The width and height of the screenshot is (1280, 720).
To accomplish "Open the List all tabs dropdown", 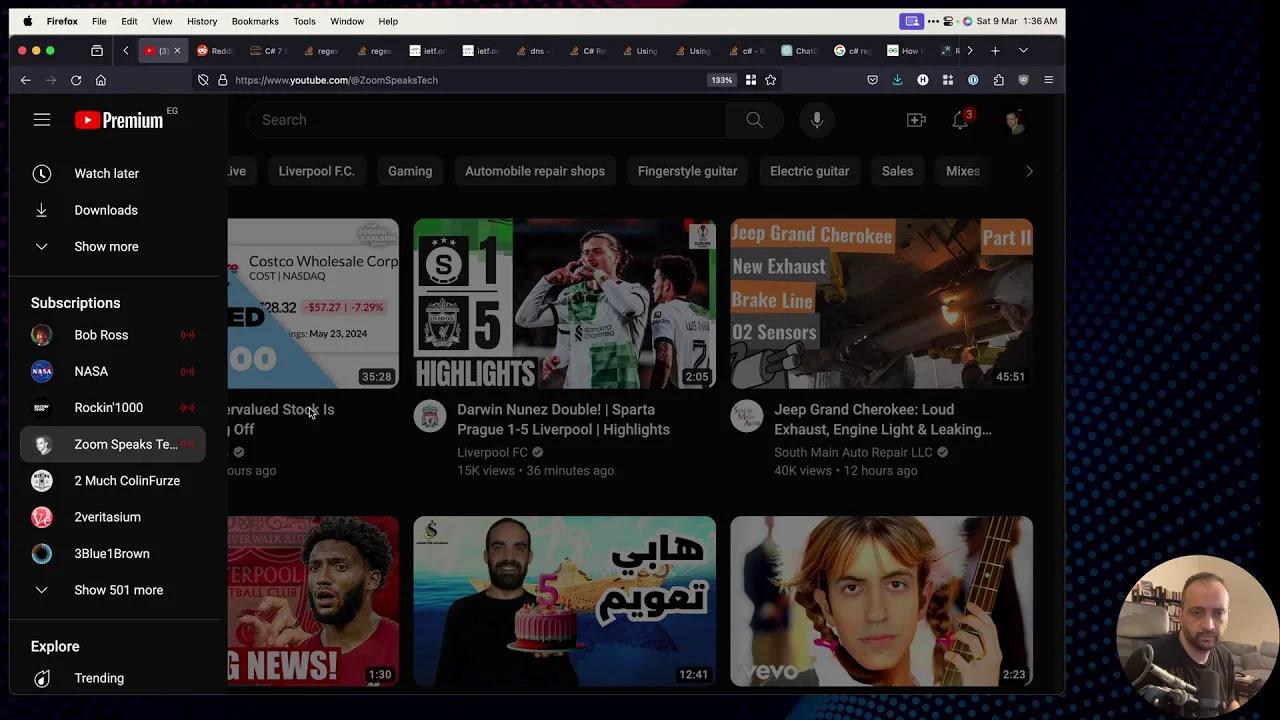I will [x=1023, y=51].
